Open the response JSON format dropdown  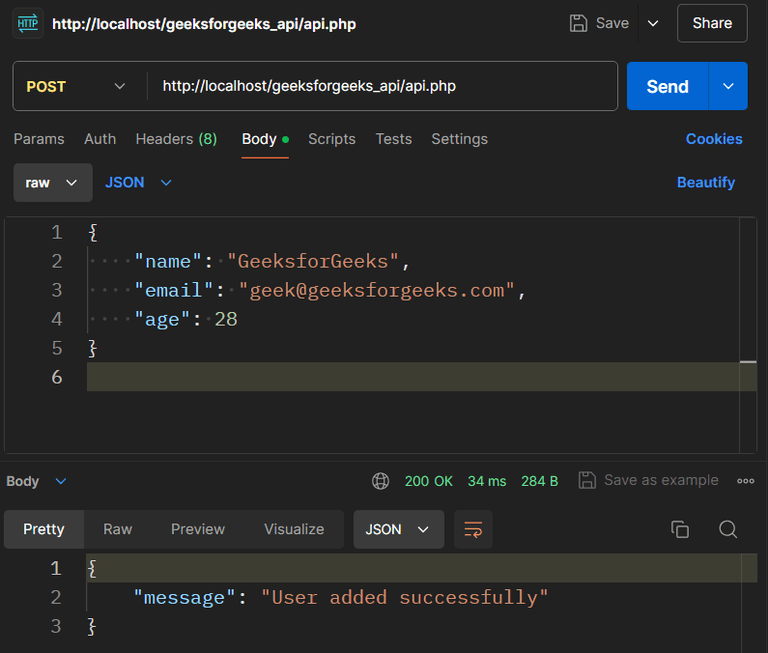click(x=399, y=530)
